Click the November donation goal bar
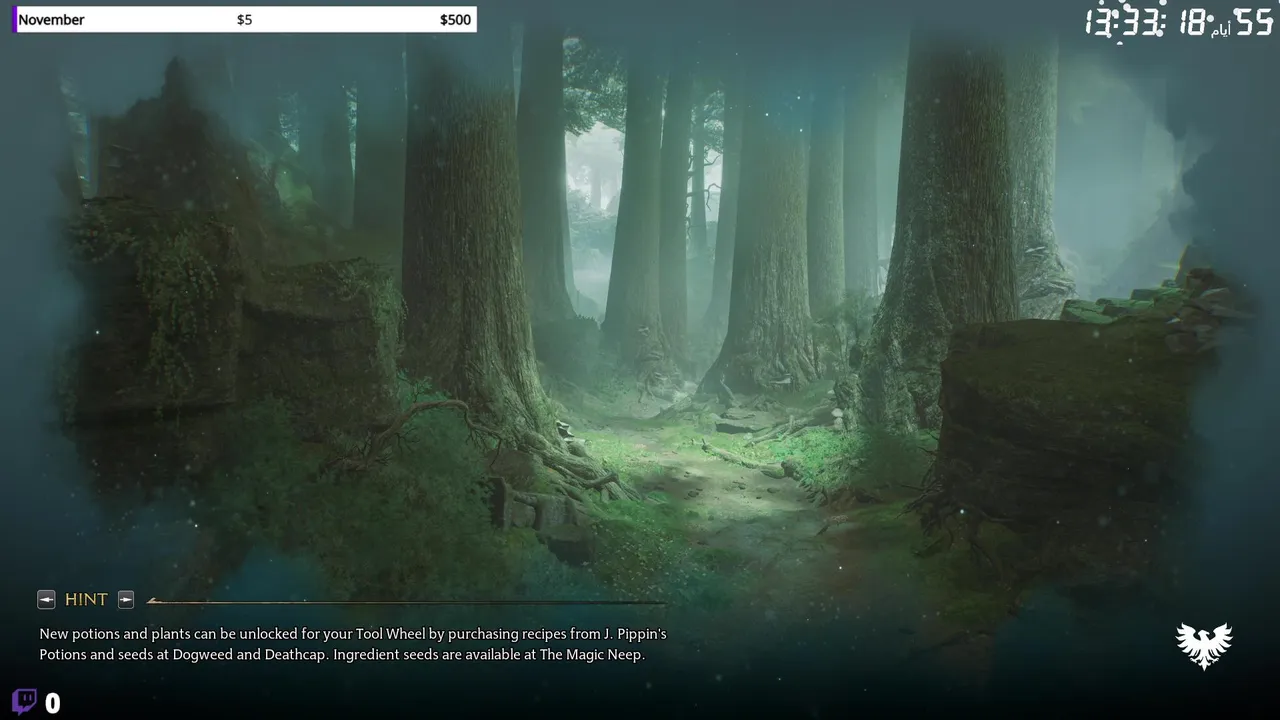This screenshot has width=1280, height=720. pos(244,20)
